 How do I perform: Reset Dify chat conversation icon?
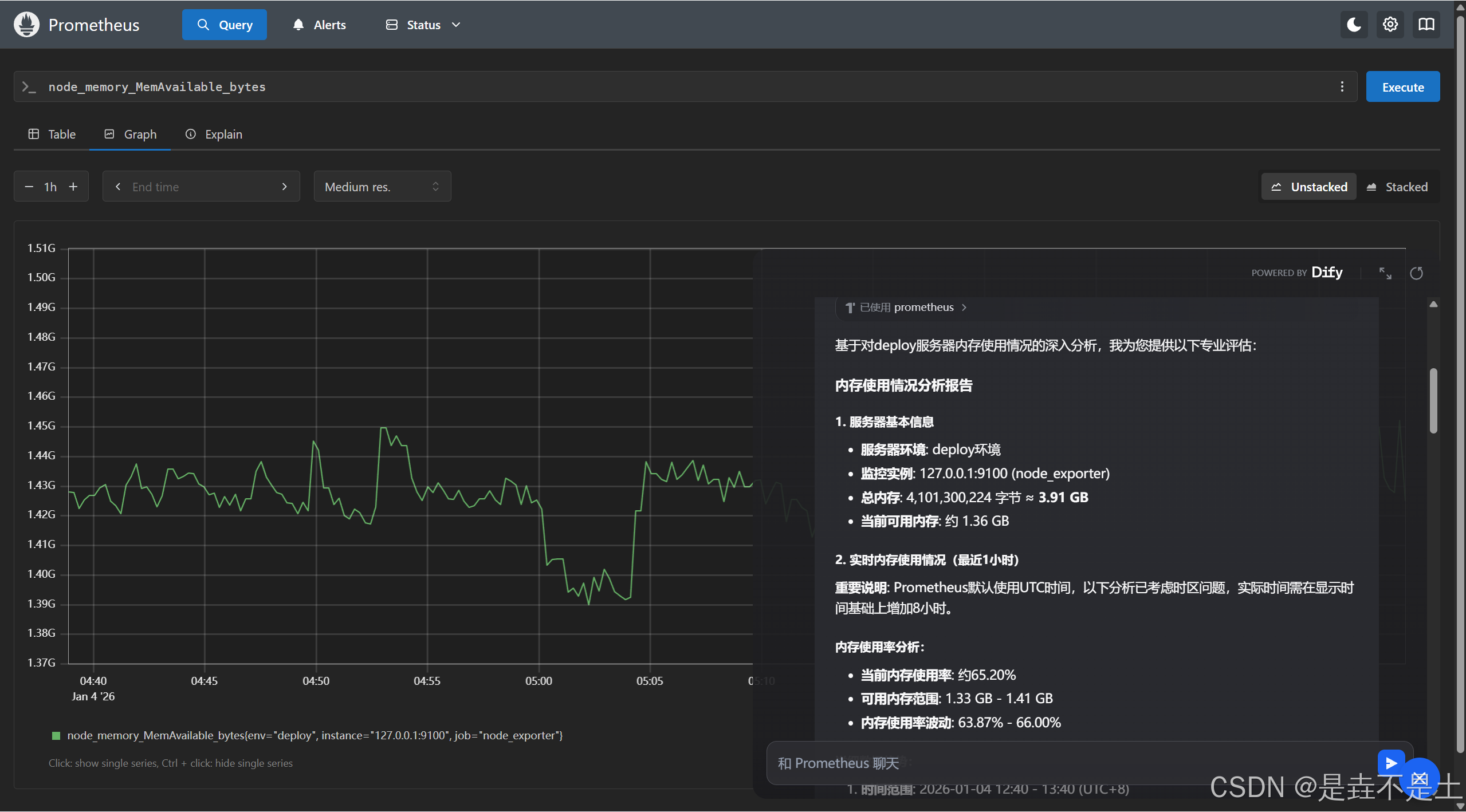pos(1416,273)
